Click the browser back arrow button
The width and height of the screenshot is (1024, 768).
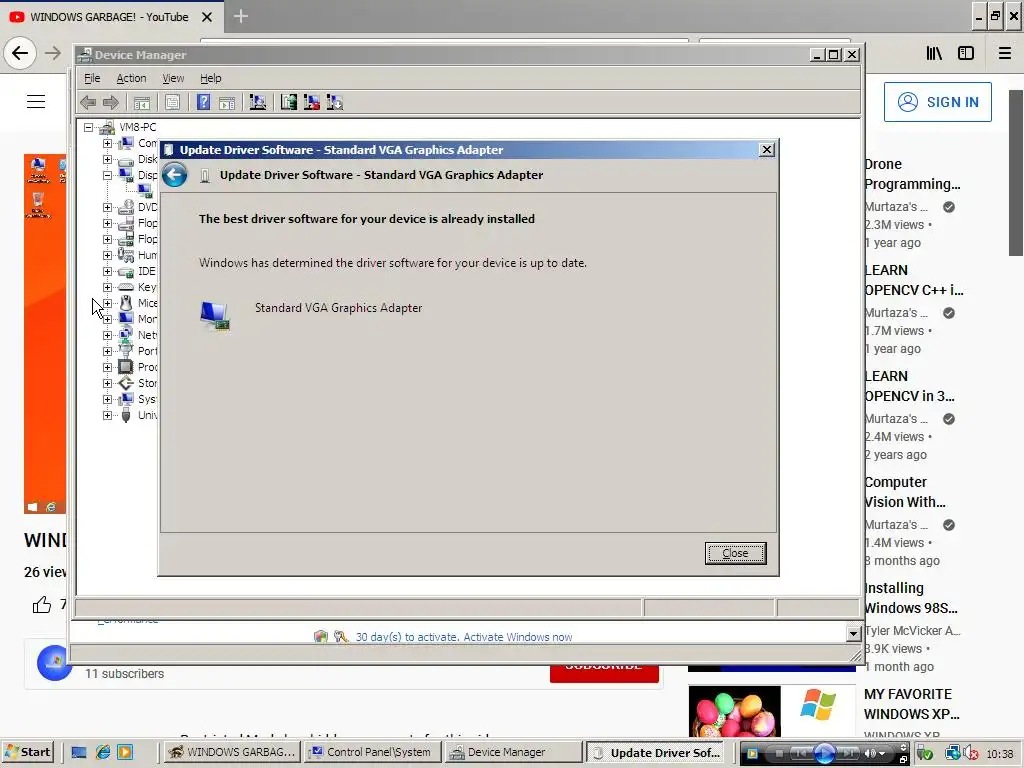(20, 53)
